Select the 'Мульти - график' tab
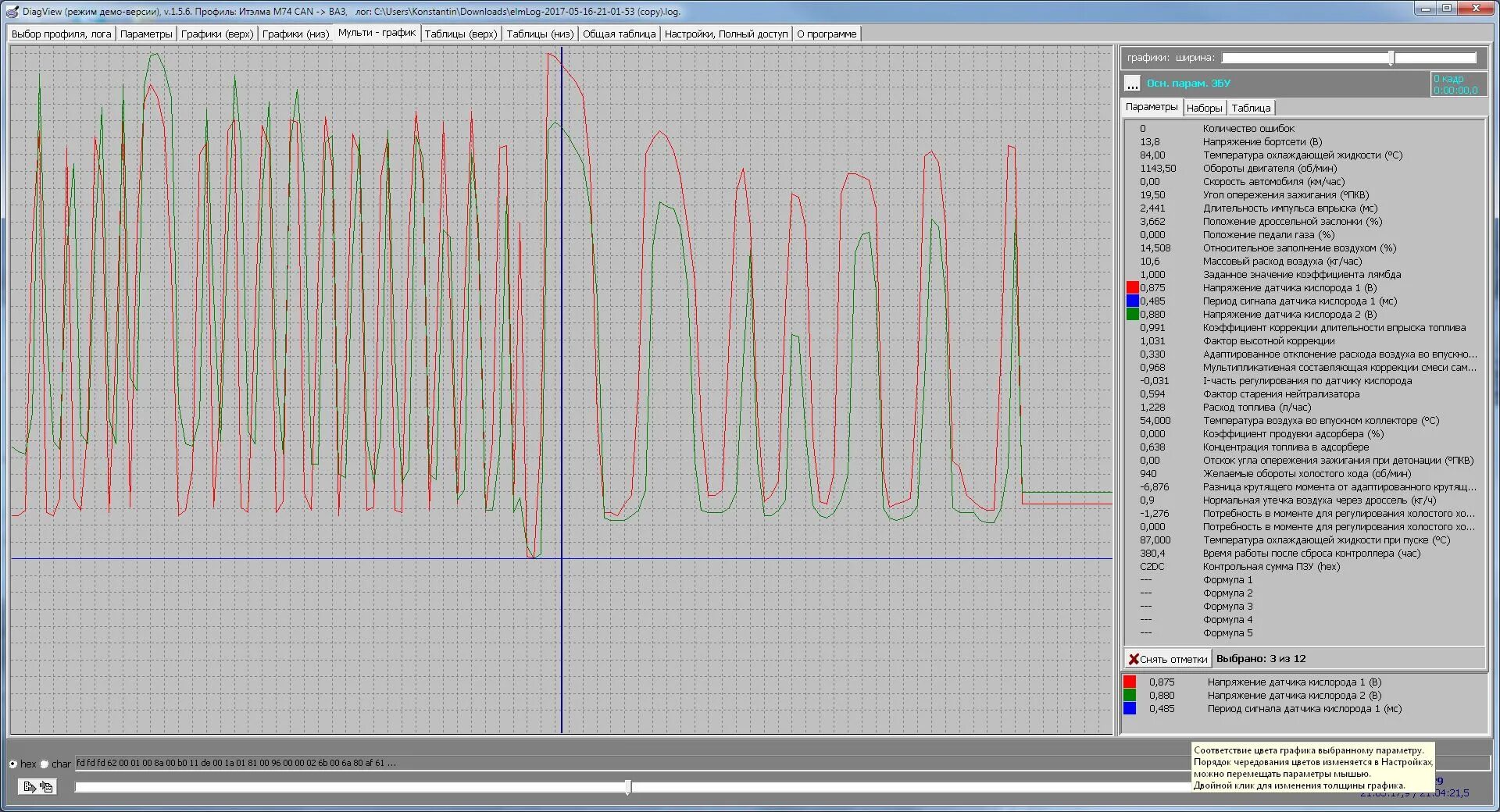 pyautogui.click(x=377, y=33)
